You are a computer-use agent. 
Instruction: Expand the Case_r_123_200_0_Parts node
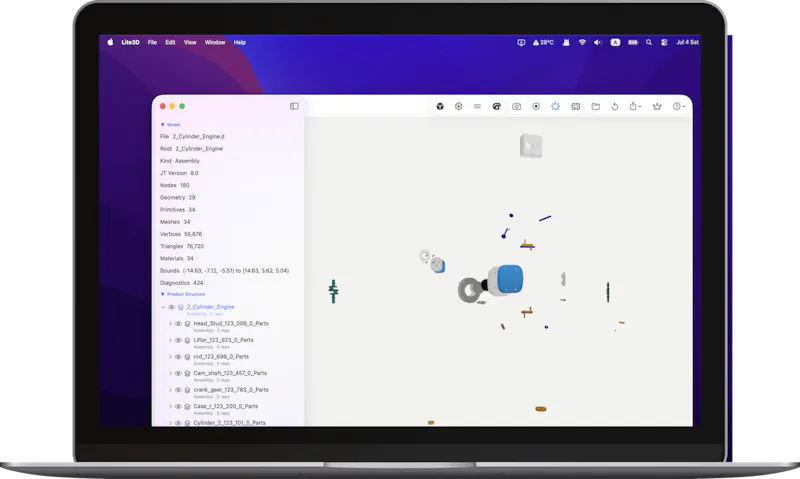click(x=170, y=407)
